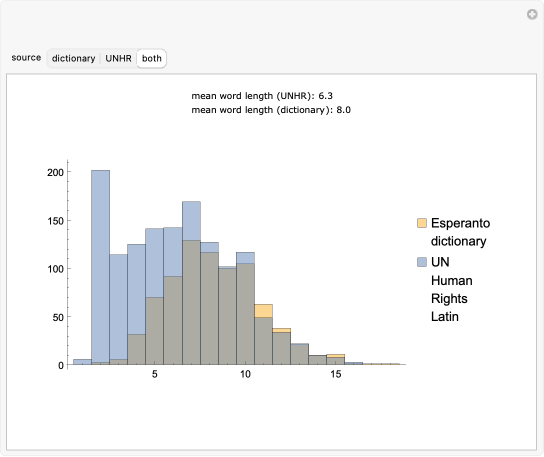Click the 50 tick label on y-axis
The height and width of the screenshot is (457, 544).
pos(58,317)
